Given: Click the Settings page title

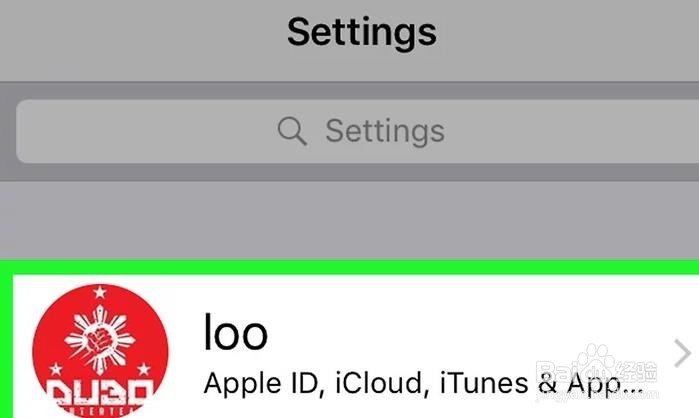Looking at the screenshot, I should tap(362, 32).
